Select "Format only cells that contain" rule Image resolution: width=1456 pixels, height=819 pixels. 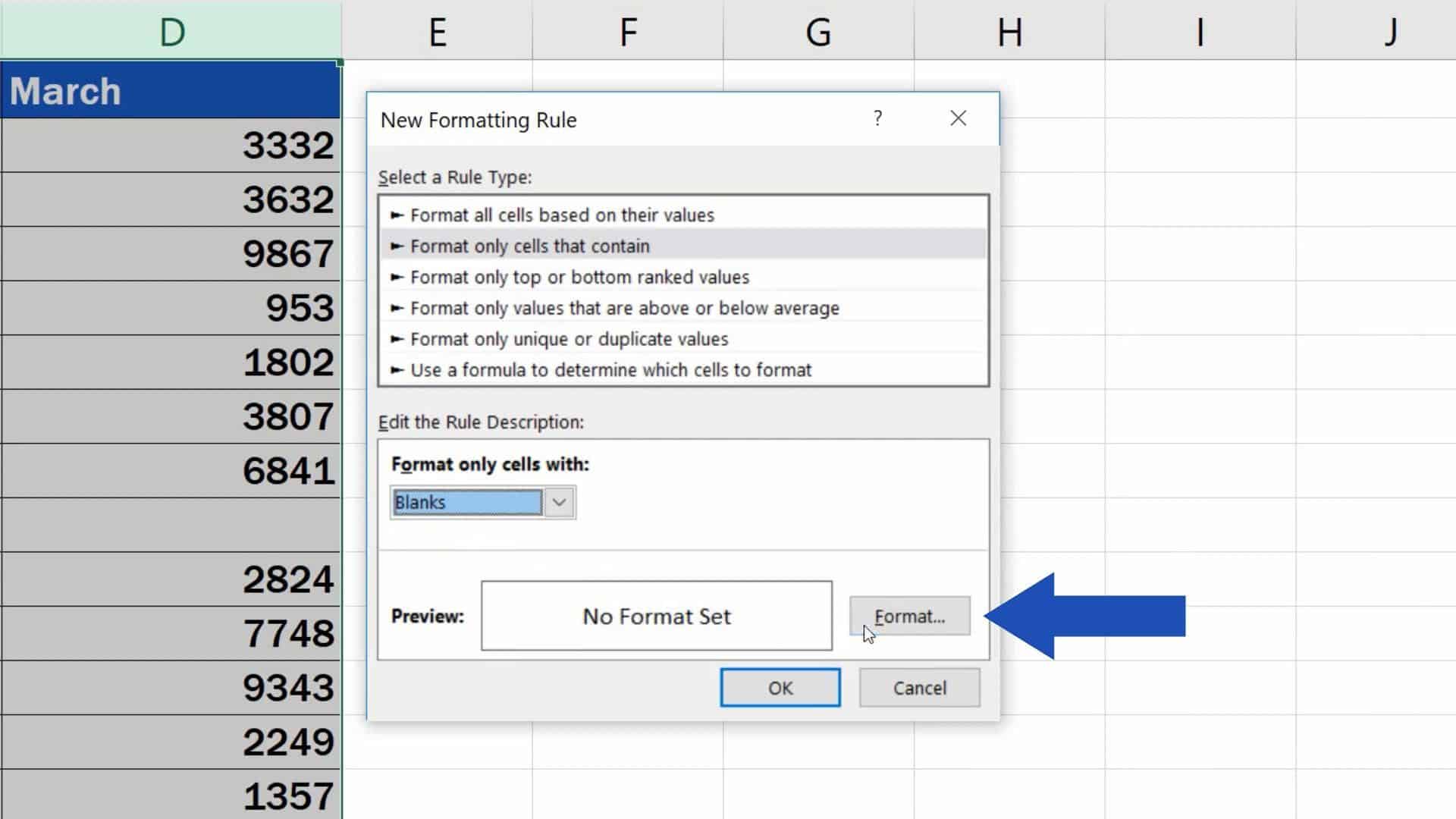(531, 246)
